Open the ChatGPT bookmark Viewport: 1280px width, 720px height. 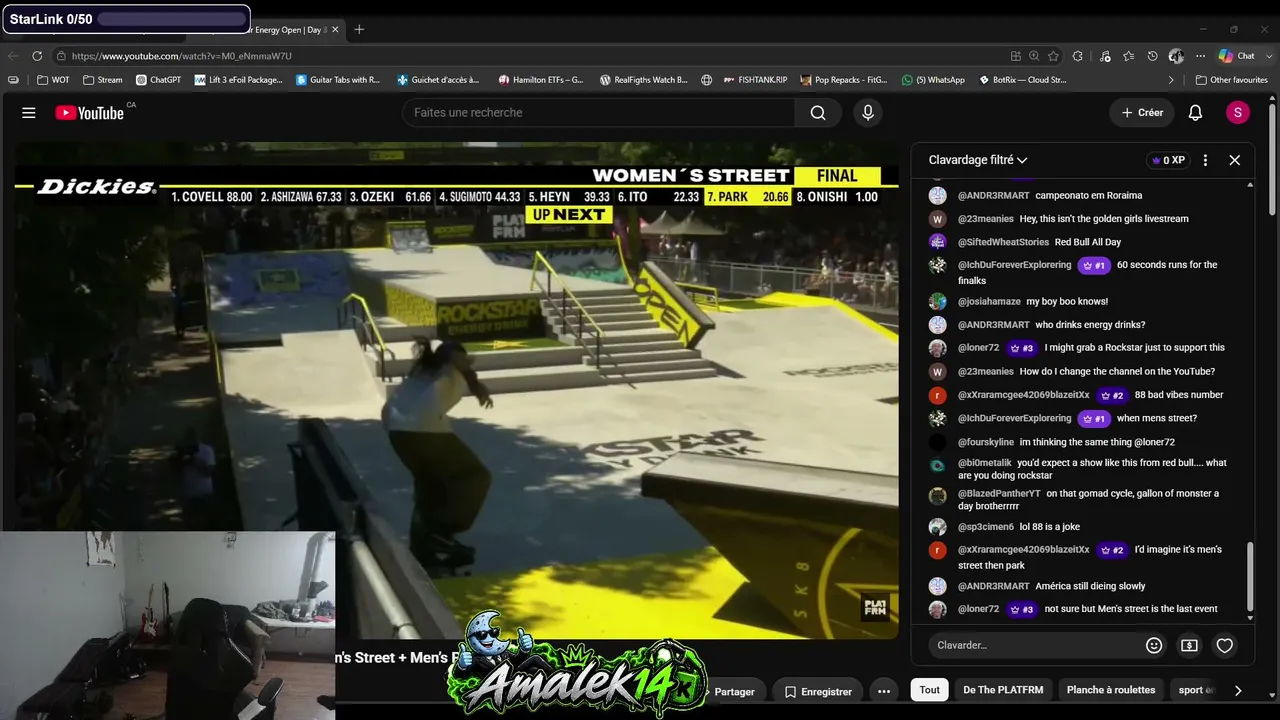click(158, 80)
